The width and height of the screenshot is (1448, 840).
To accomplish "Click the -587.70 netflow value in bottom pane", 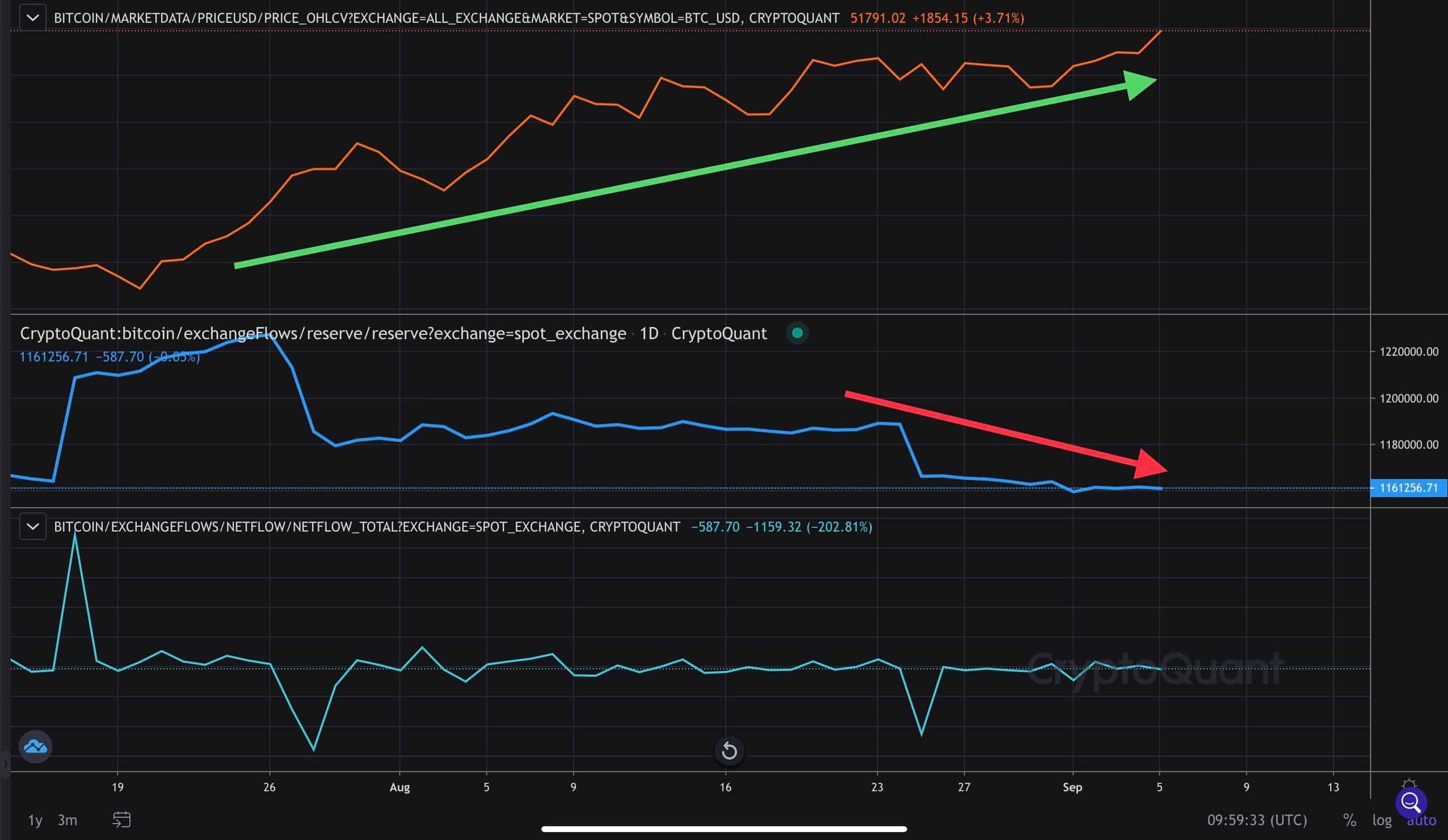I will click(715, 527).
